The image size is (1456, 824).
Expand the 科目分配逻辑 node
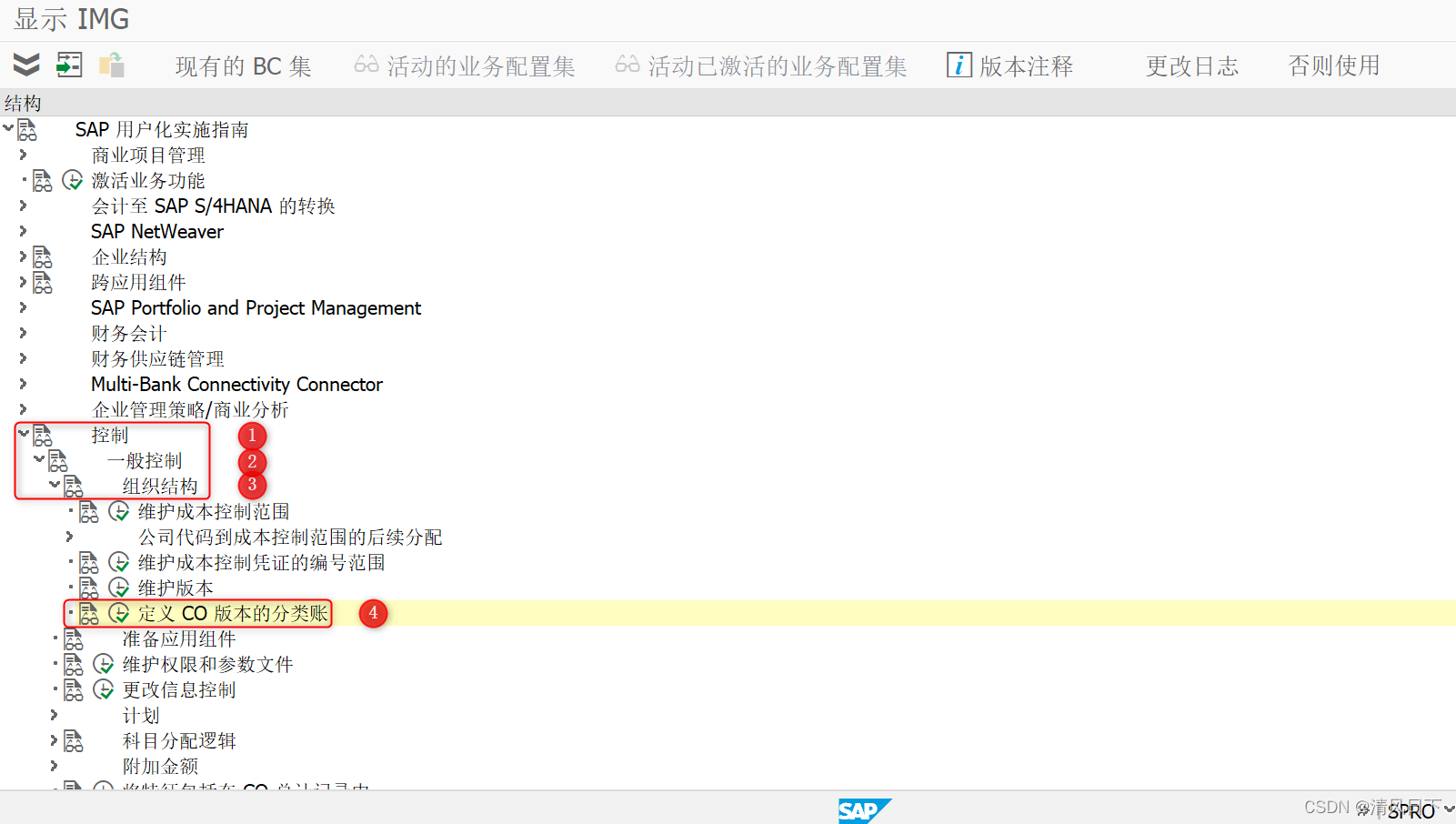coord(55,740)
